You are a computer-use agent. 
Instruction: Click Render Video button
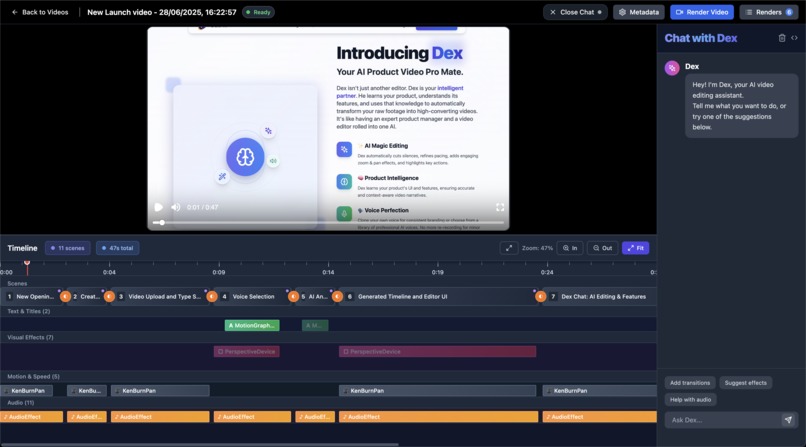[x=702, y=12]
